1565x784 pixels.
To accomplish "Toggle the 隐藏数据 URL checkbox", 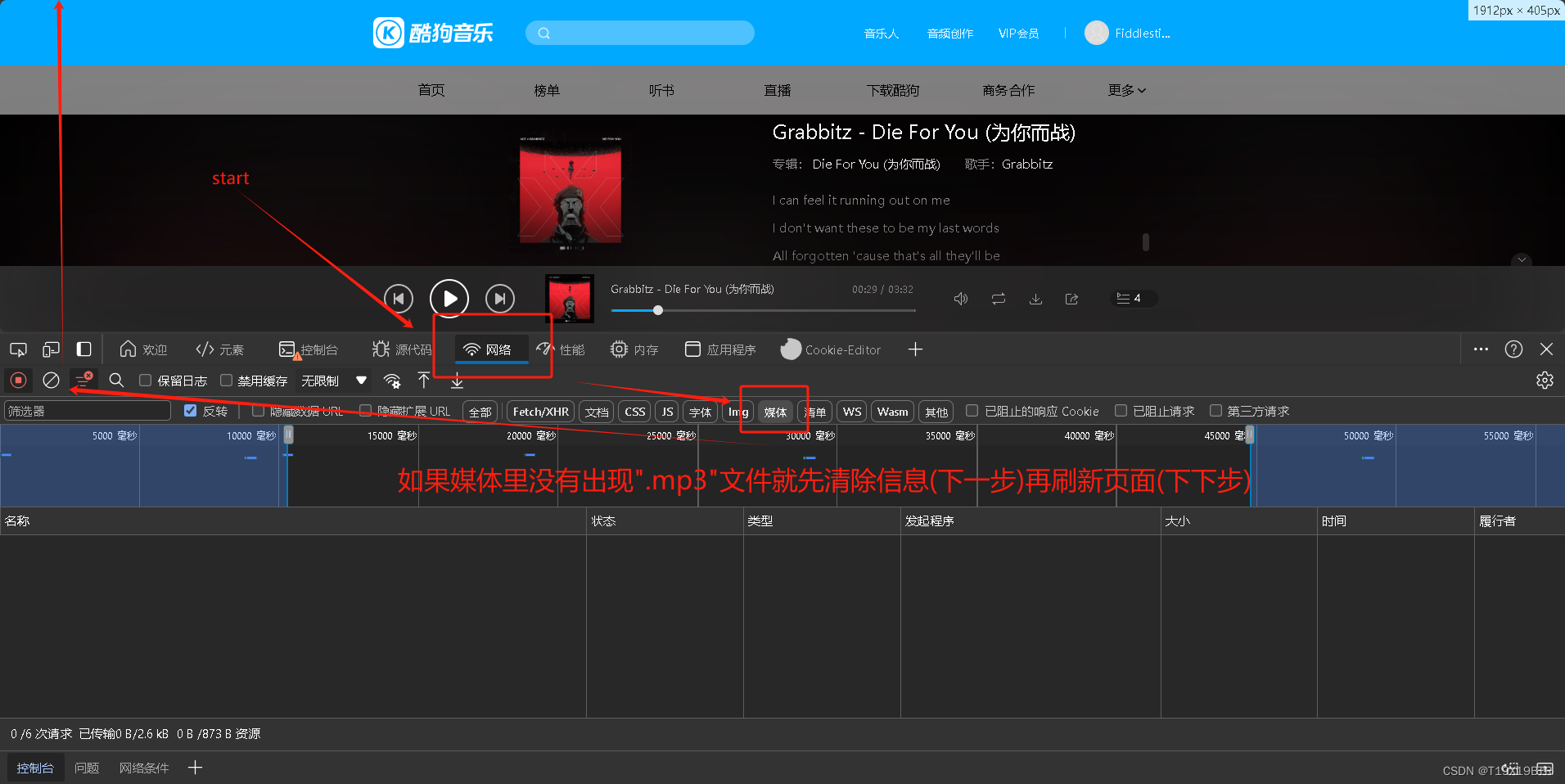I will 258,411.
